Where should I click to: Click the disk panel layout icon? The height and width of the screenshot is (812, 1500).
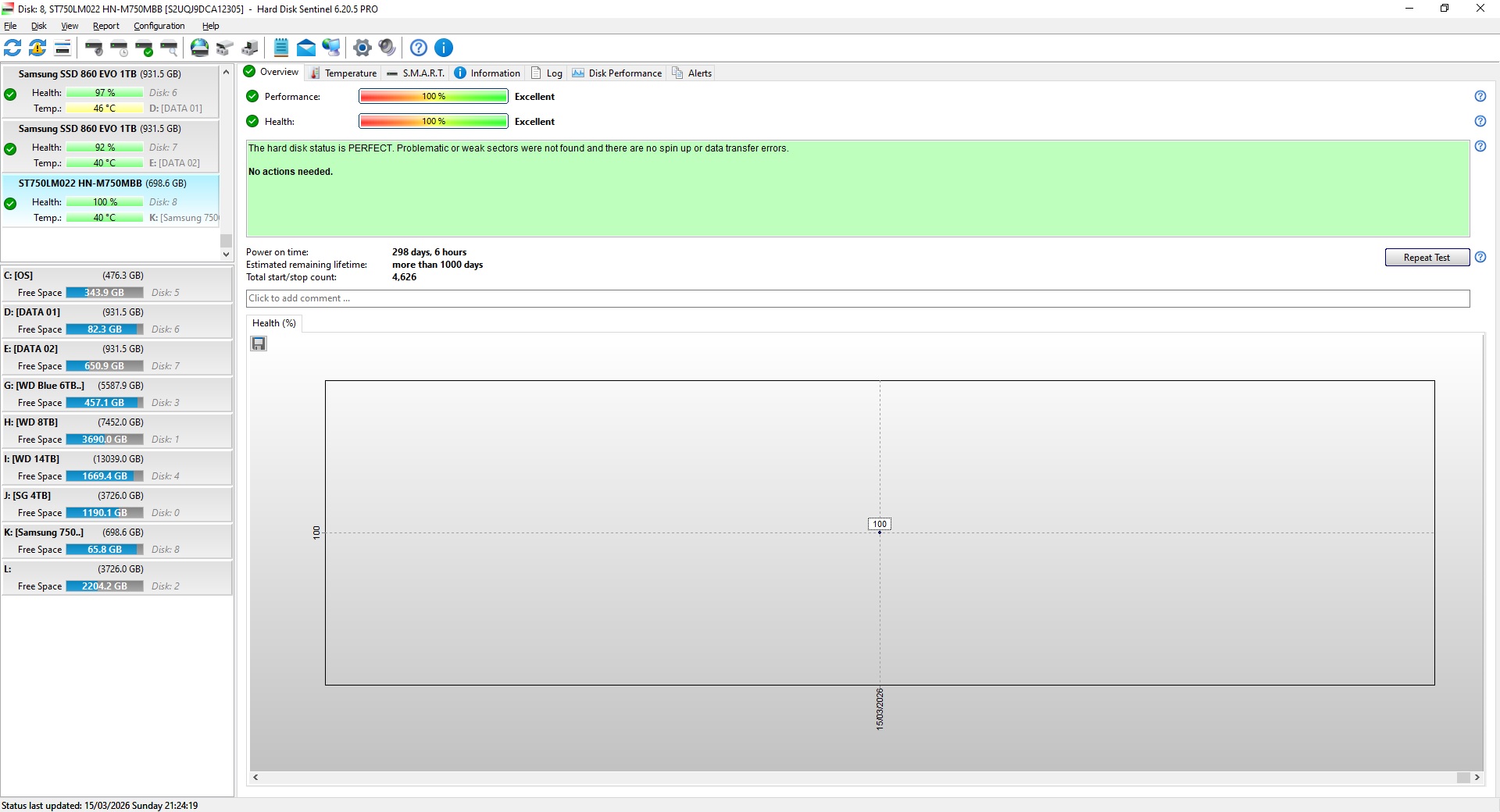click(x=62, y=48)
